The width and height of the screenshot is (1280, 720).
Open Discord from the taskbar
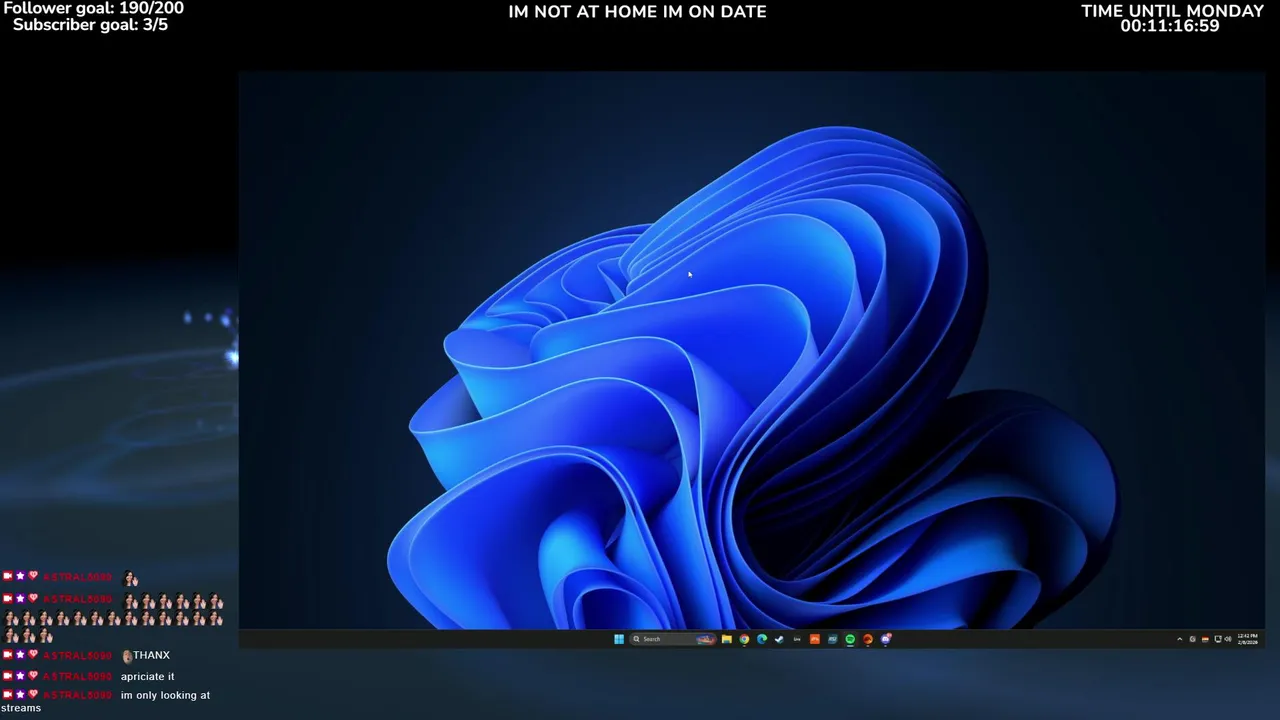click(x=885, y=639)
